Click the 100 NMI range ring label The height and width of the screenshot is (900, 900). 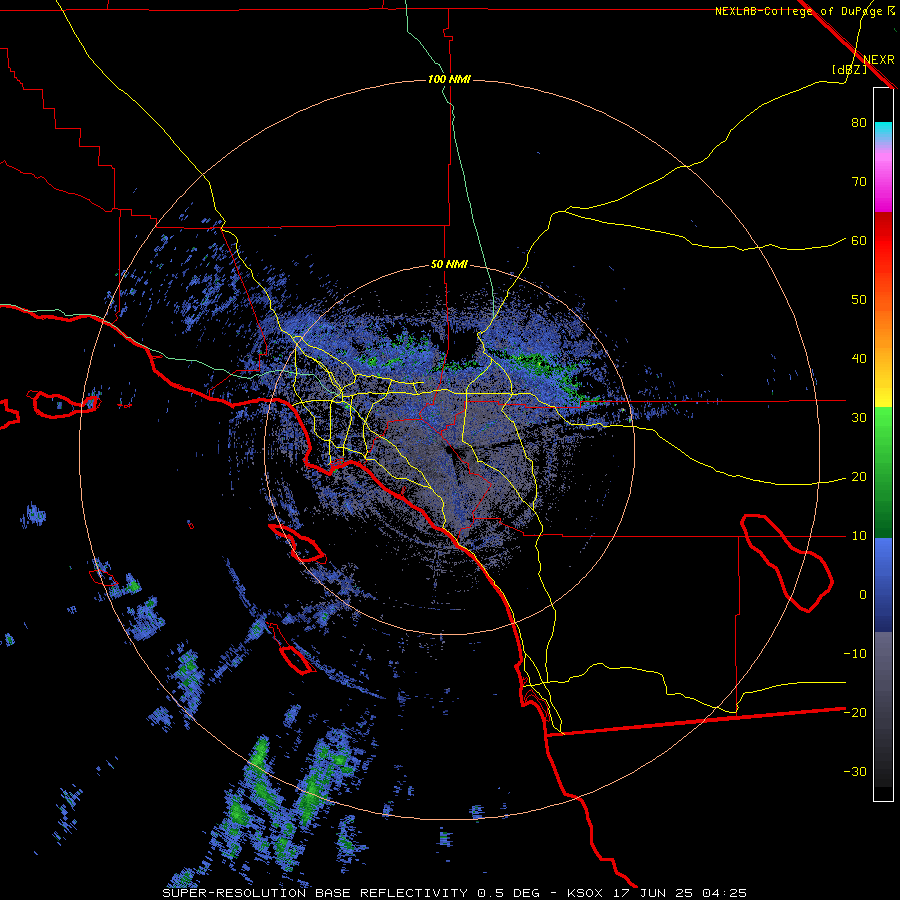[449, 79]
